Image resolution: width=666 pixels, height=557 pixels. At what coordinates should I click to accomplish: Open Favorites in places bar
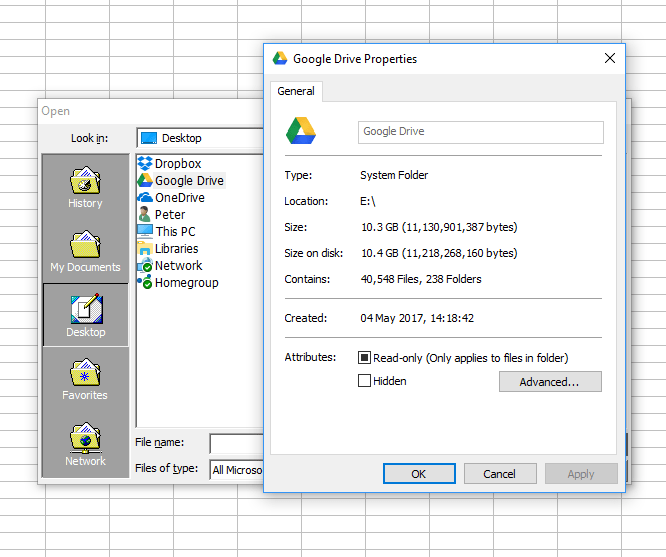(85, 379)
